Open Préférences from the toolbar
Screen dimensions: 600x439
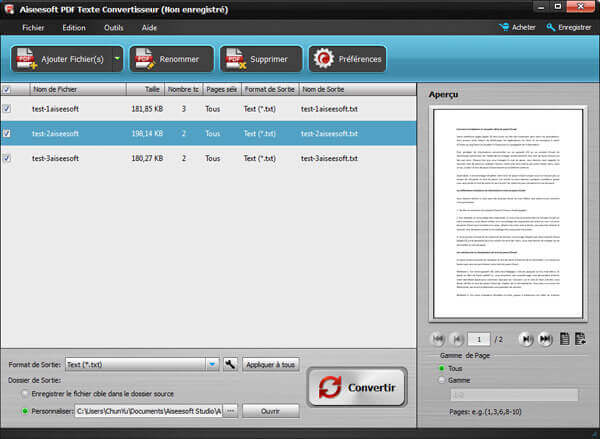(x=347, y=59)
